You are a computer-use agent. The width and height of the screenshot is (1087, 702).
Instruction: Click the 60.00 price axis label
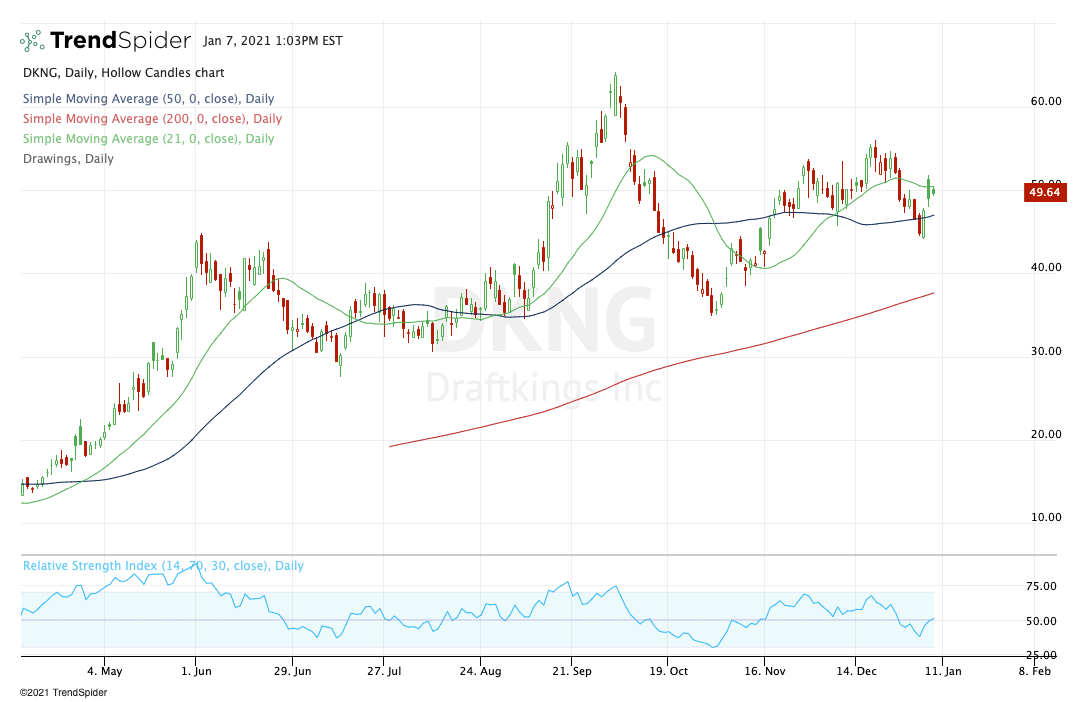point(1046,101)
